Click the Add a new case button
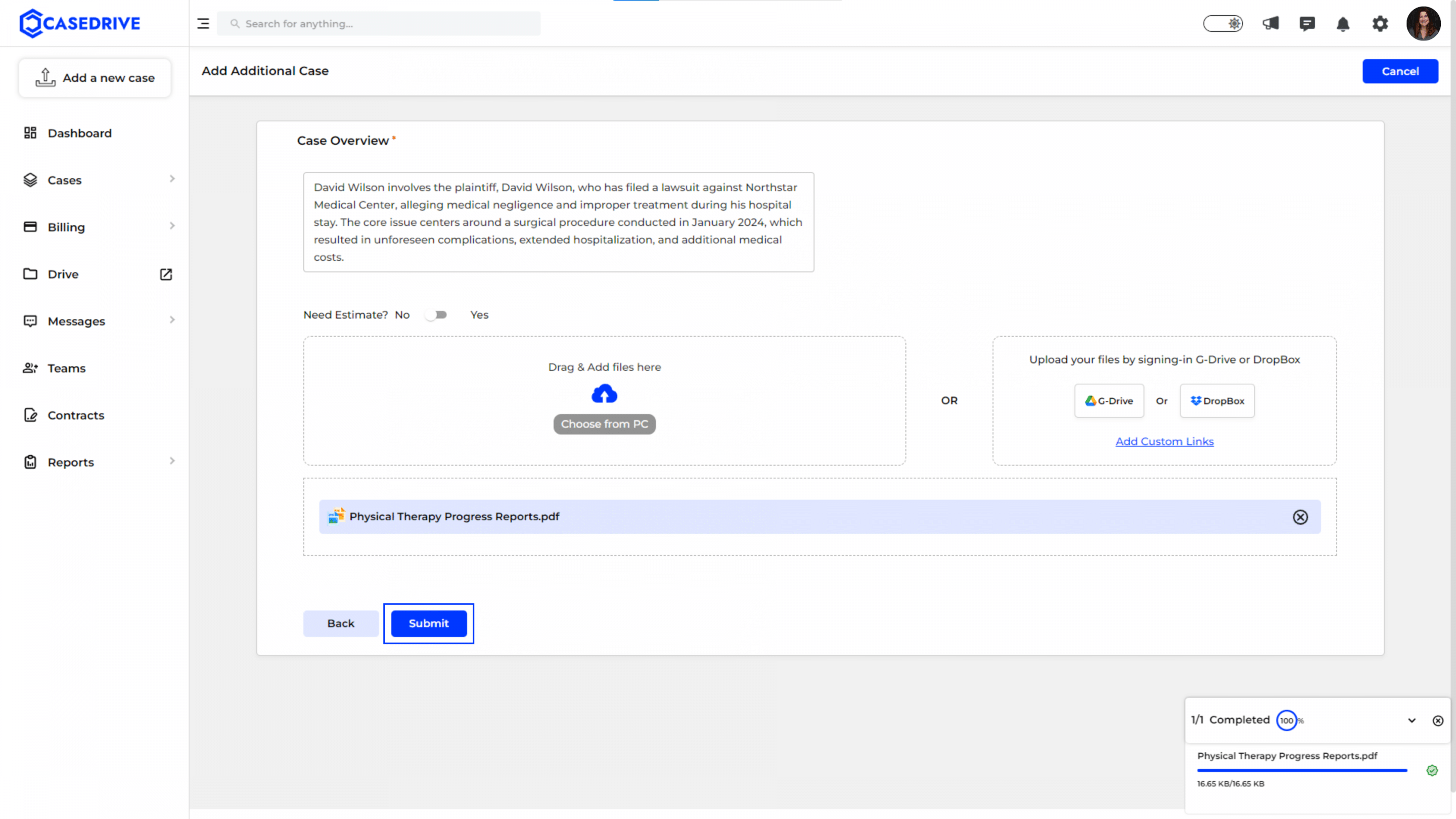Screen dimensions: 1456x819 [95, 77]
